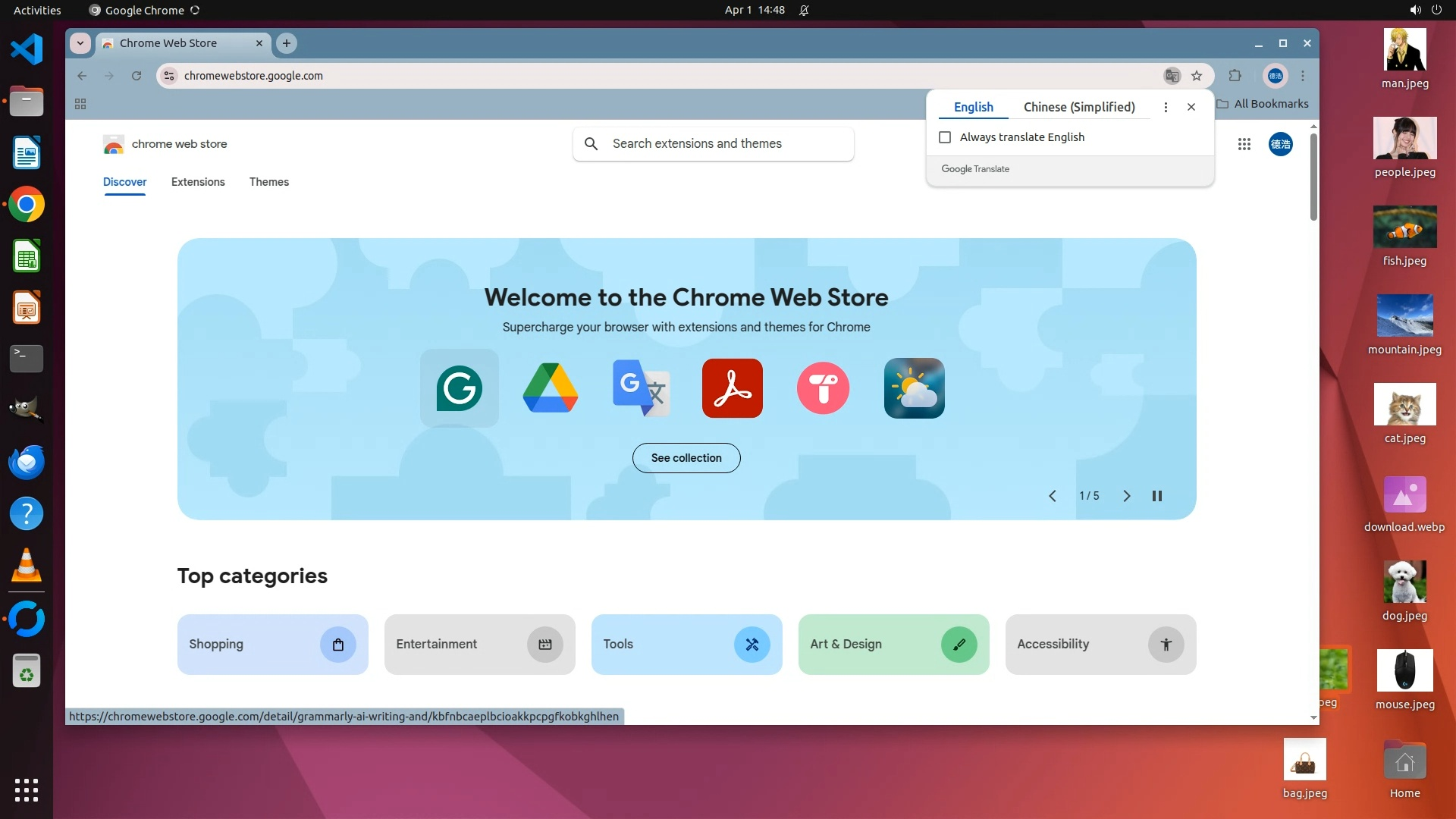Click the See collection button

click(686, 458)
